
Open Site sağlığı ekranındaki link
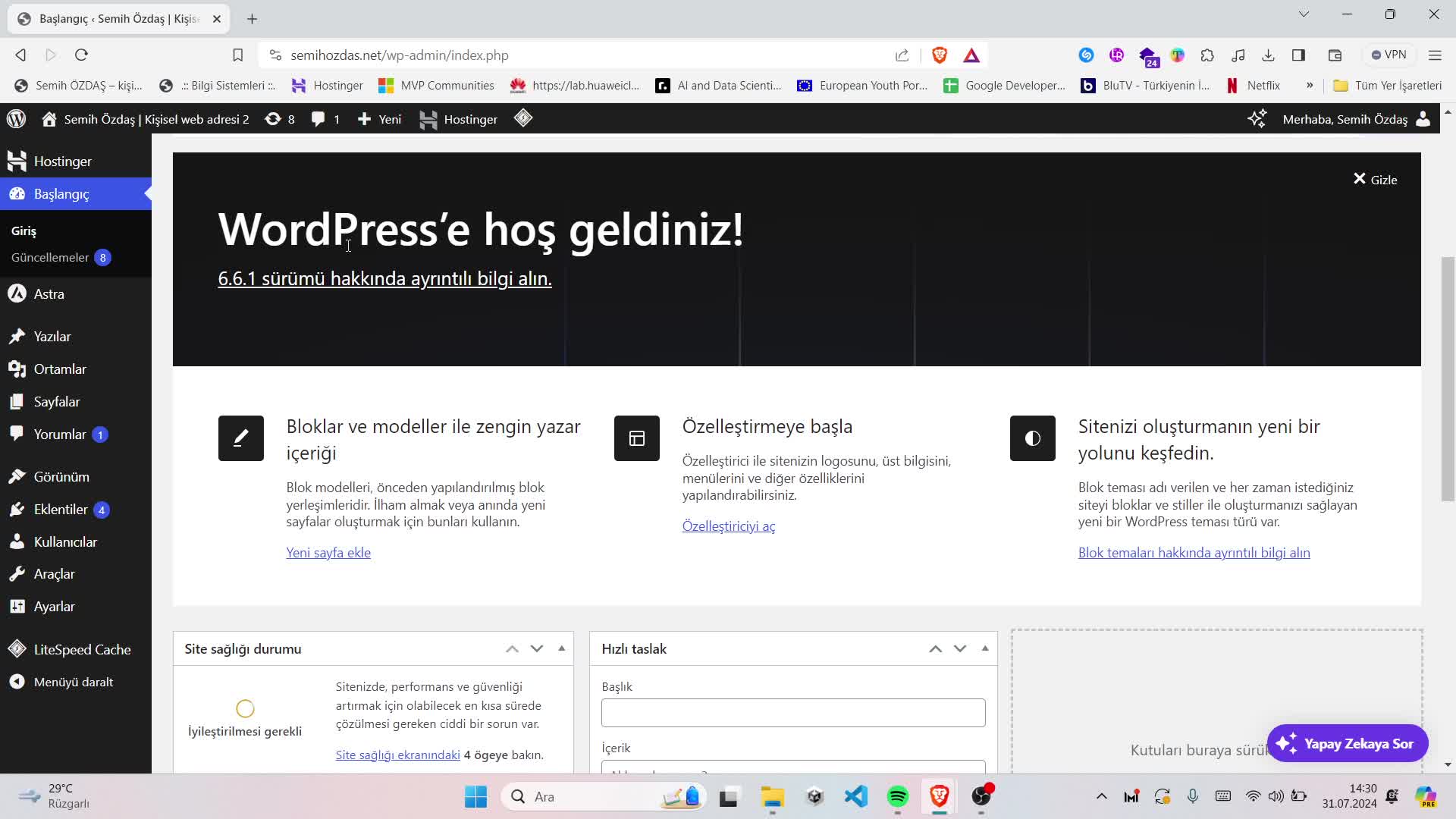pyautogui.click(x=398, y=754)
